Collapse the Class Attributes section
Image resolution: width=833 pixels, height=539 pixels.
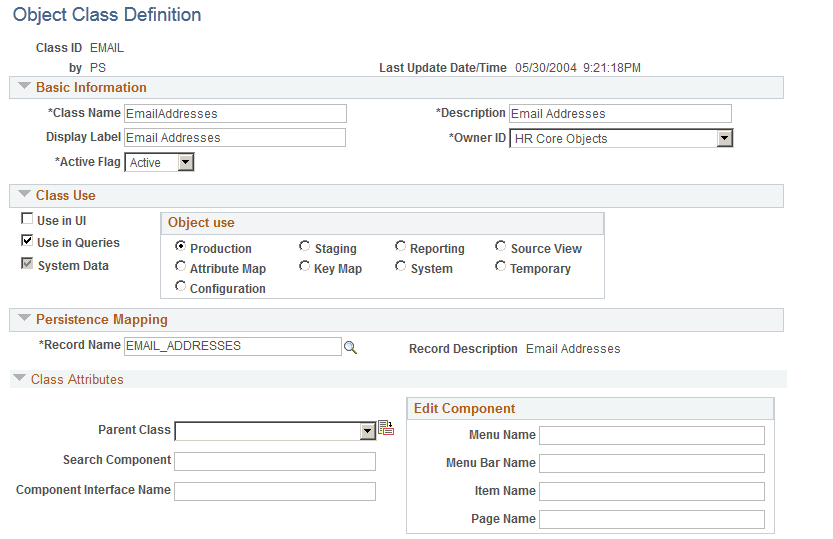[20, 378]
